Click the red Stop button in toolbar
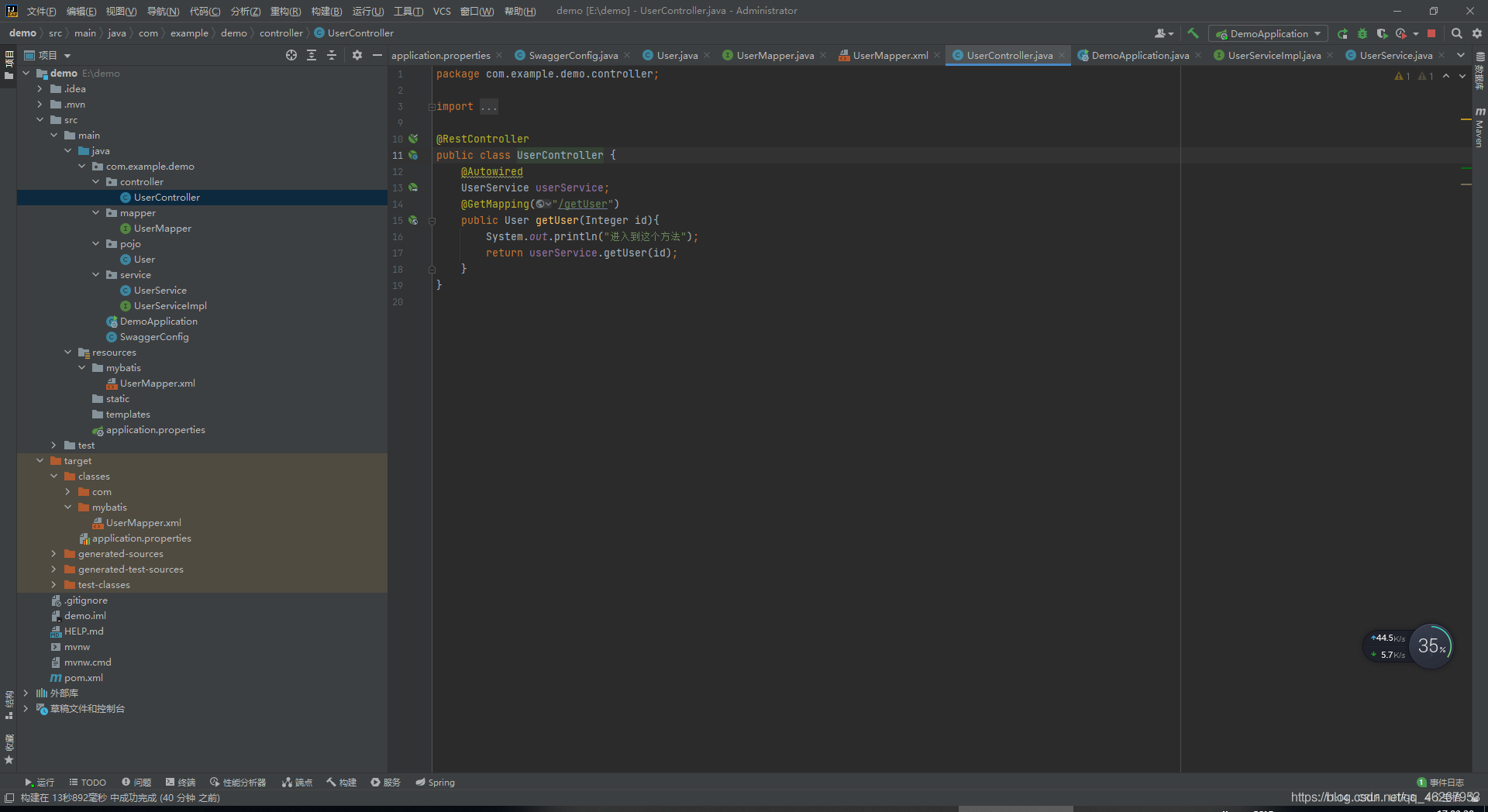The image size is (1488, 812). pyautogui.click(x=1431, y=33)
